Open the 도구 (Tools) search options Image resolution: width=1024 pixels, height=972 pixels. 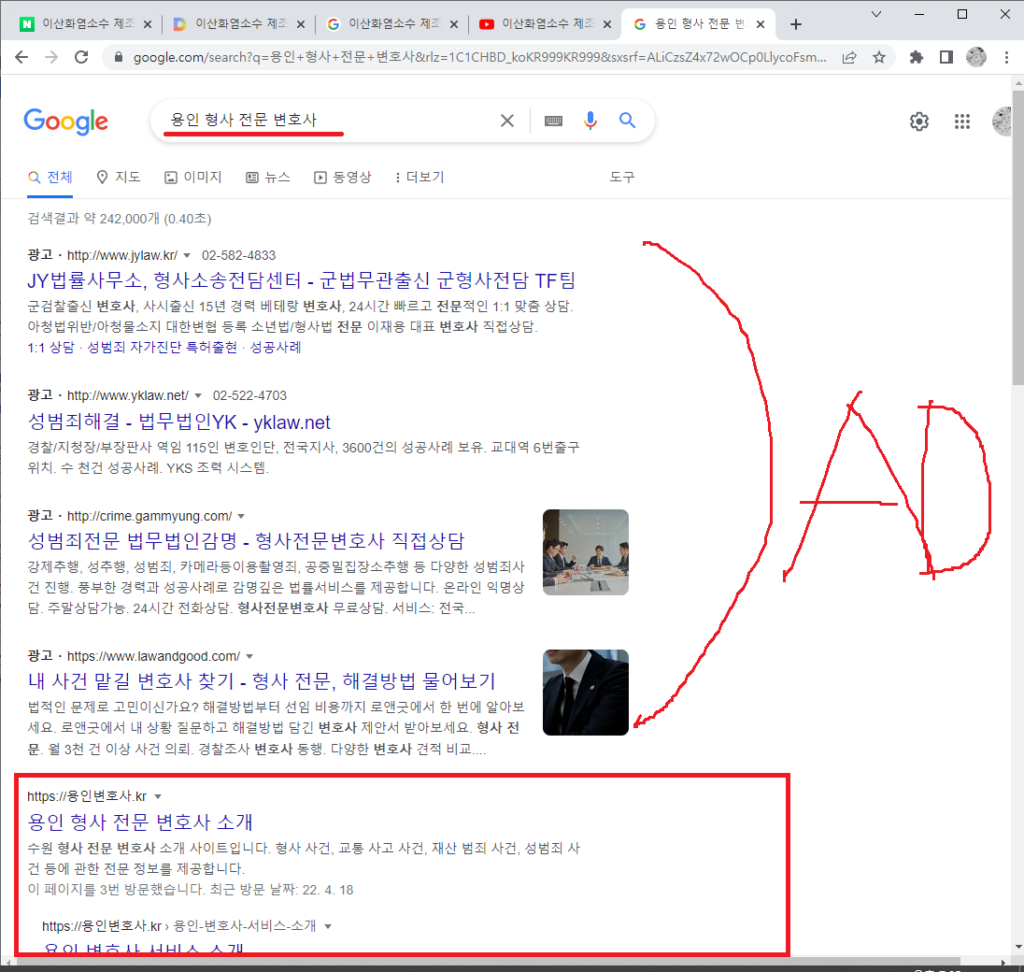point(622,177)
